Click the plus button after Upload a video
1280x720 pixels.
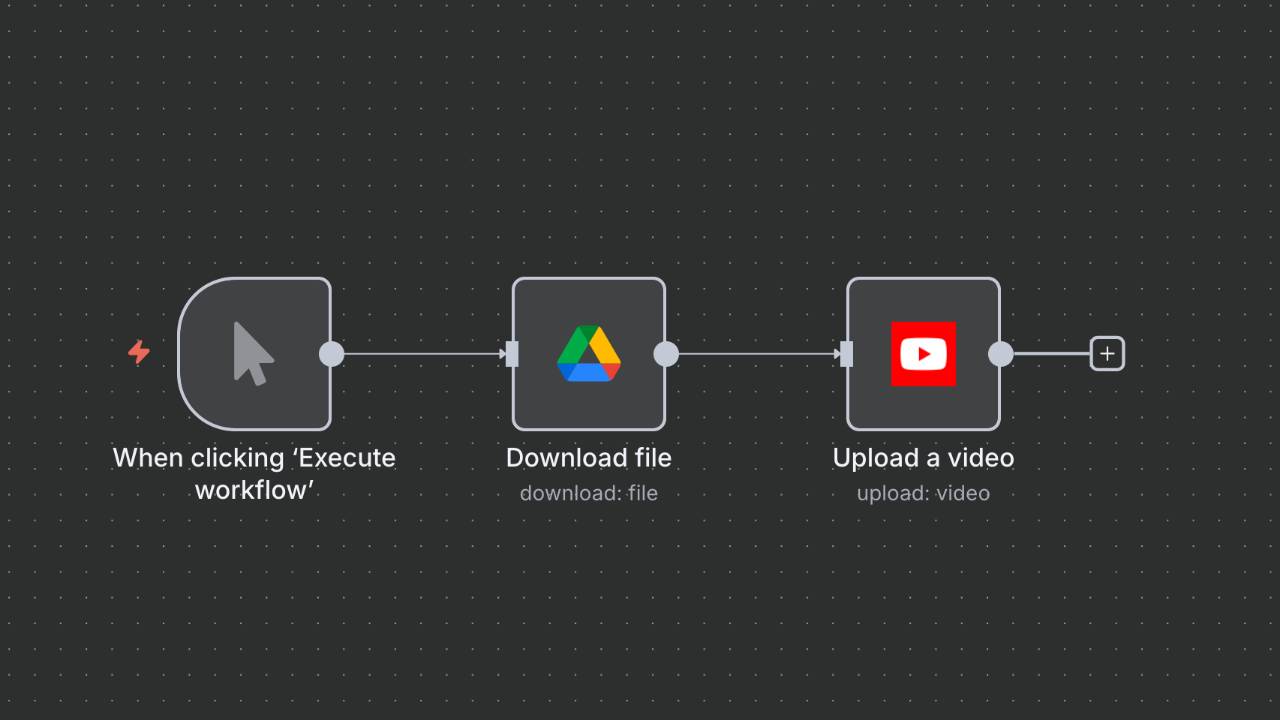point(1107,354)
